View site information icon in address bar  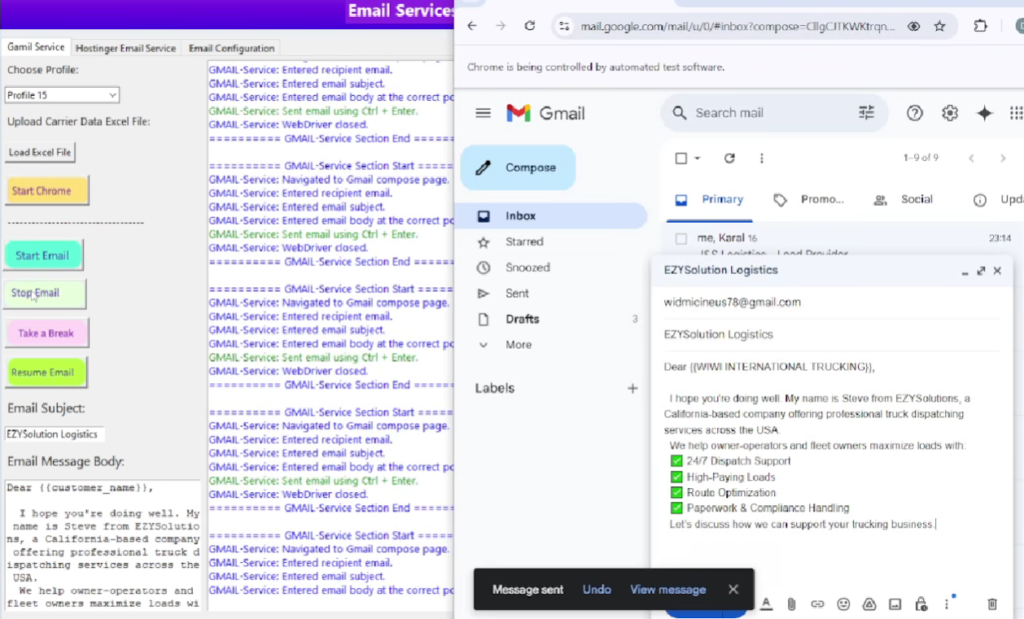click(564, 26)
